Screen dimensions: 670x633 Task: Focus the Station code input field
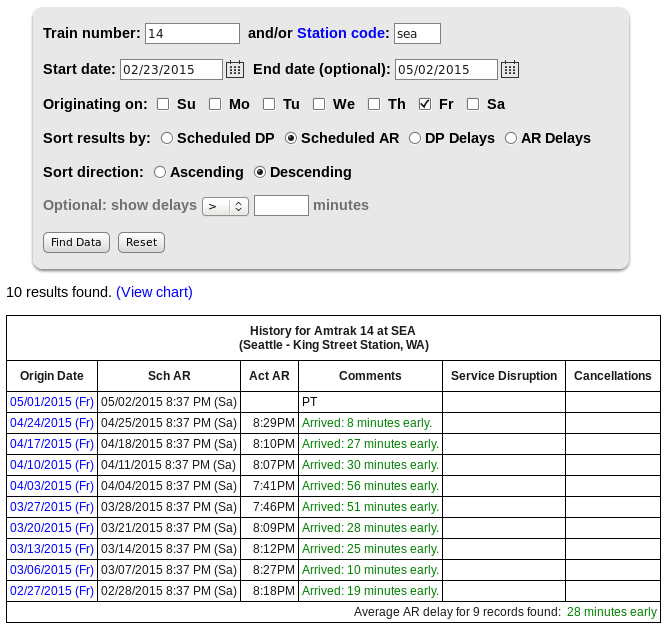pyautogui.click(x=417, y=33)
